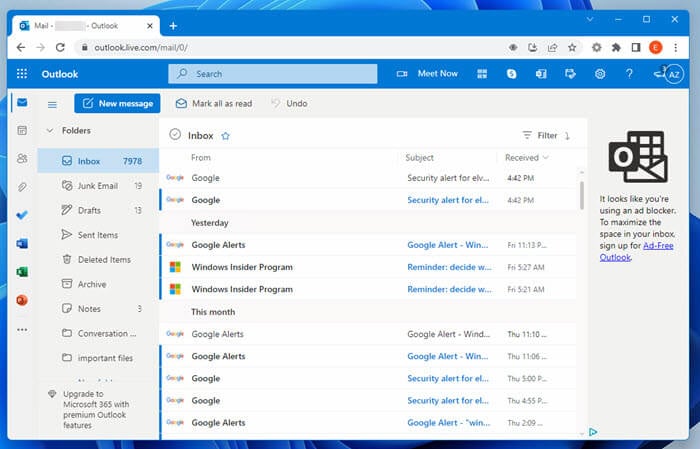
Task: Collapse the Folders section chevron
Action: coord(50,130)
